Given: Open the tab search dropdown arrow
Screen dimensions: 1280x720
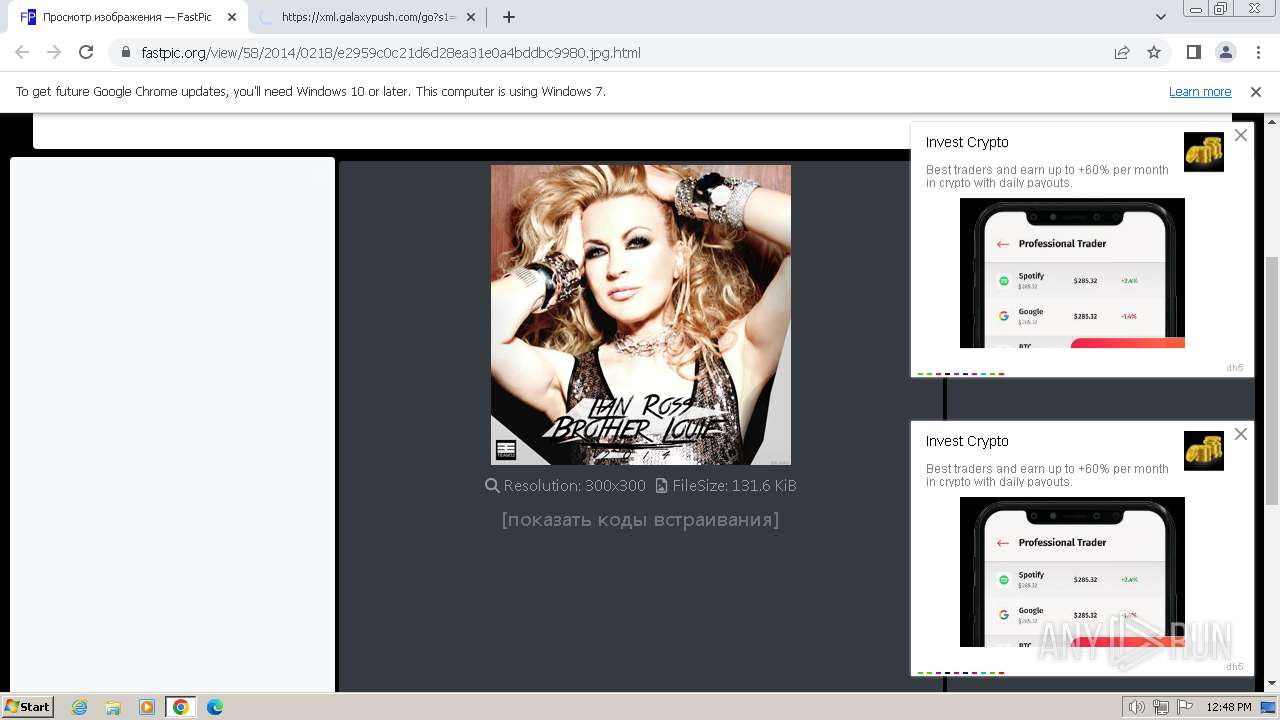Looking at the screenshot, I should click(1161, 17).
